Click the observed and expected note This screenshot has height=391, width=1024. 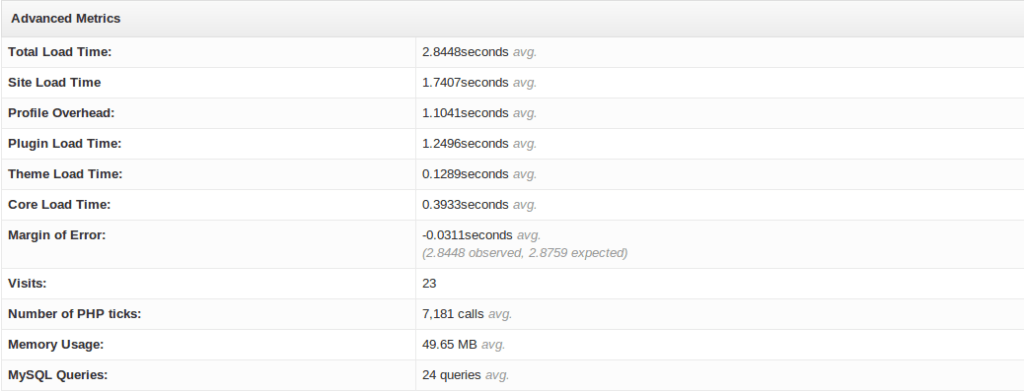point(524,253)
